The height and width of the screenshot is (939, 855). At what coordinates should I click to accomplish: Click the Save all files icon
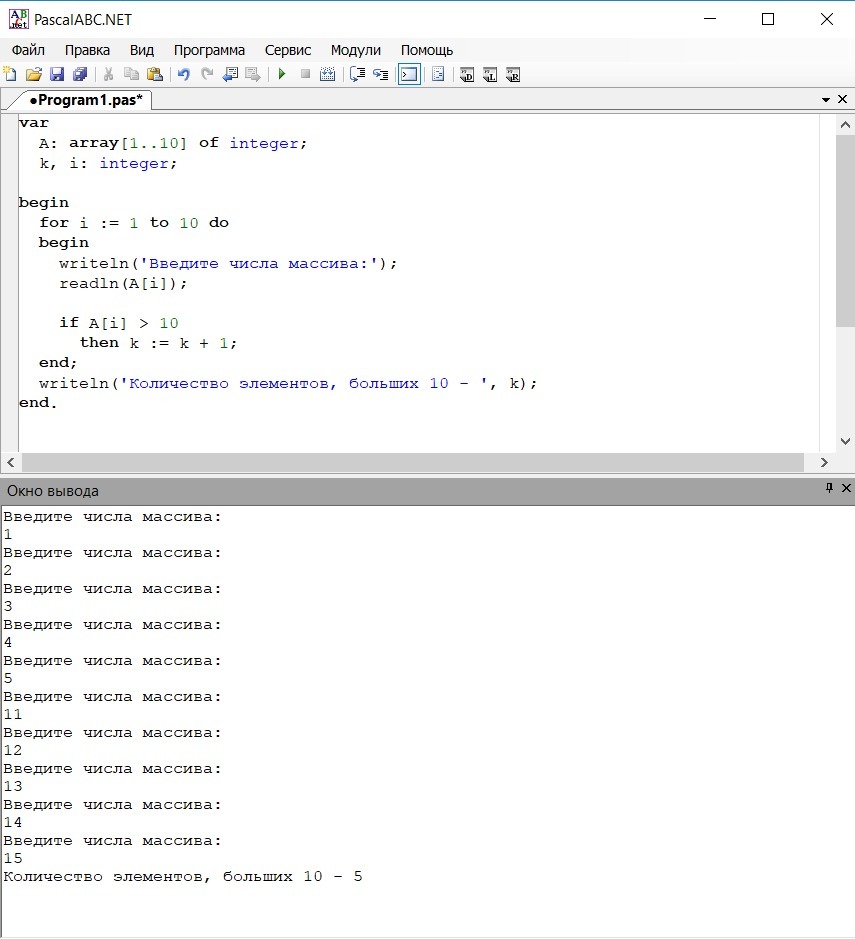tap(80, 74)
